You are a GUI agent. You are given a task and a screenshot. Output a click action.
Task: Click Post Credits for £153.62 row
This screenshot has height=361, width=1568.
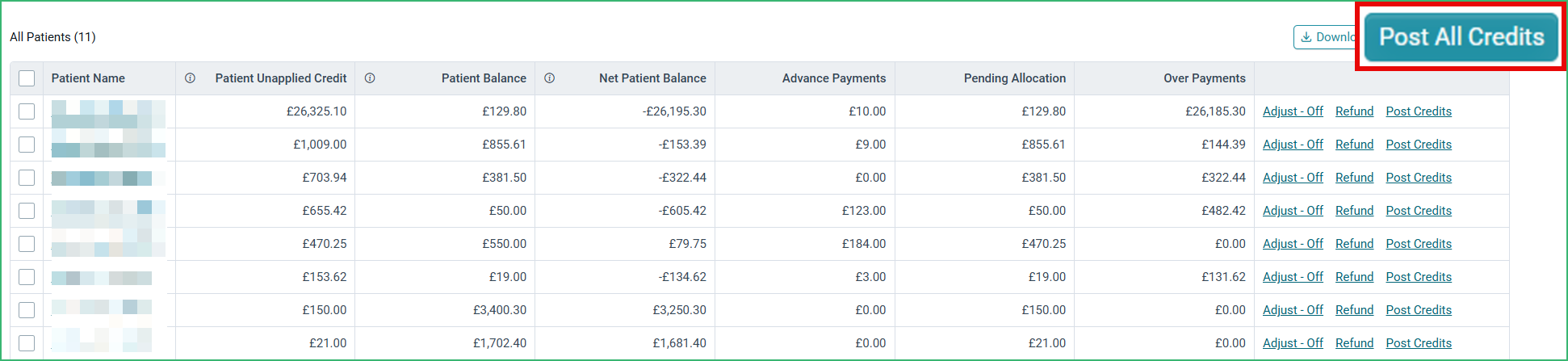pyautogui.click(x=1419, y=277)
